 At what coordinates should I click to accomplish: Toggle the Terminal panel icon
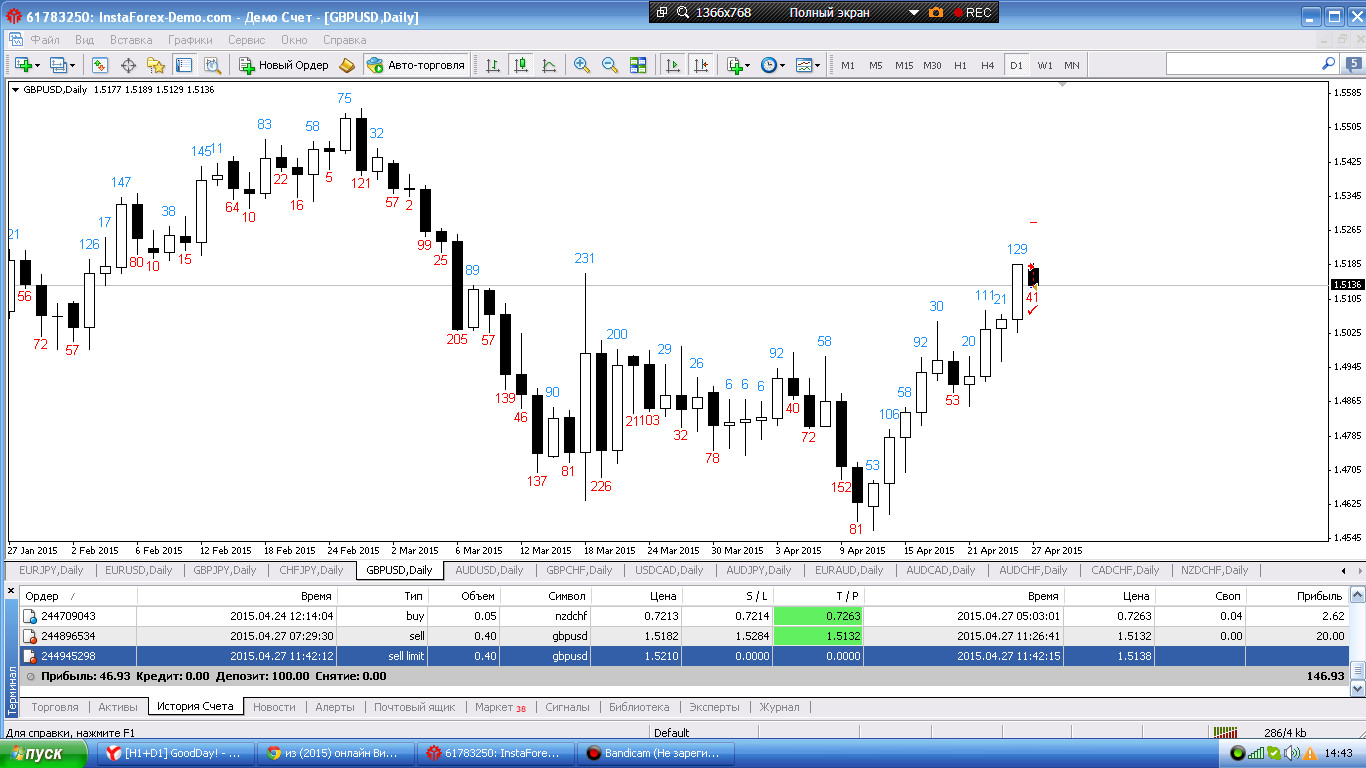pos(184,65)
